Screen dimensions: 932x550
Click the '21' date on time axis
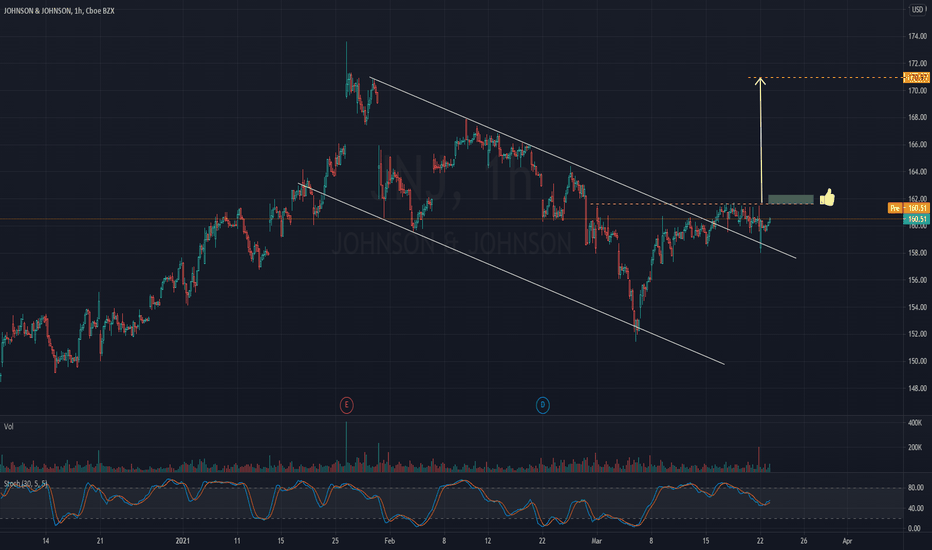coord(100,540)
